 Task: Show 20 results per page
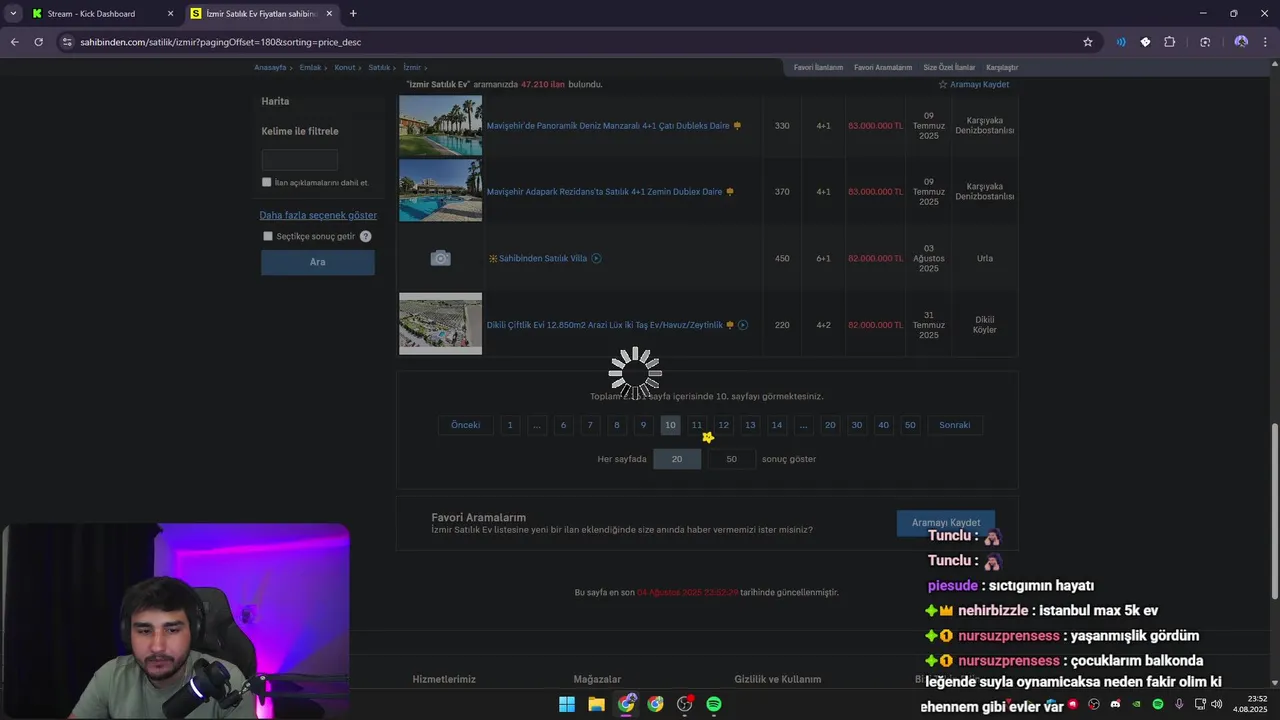click(677, 459)
